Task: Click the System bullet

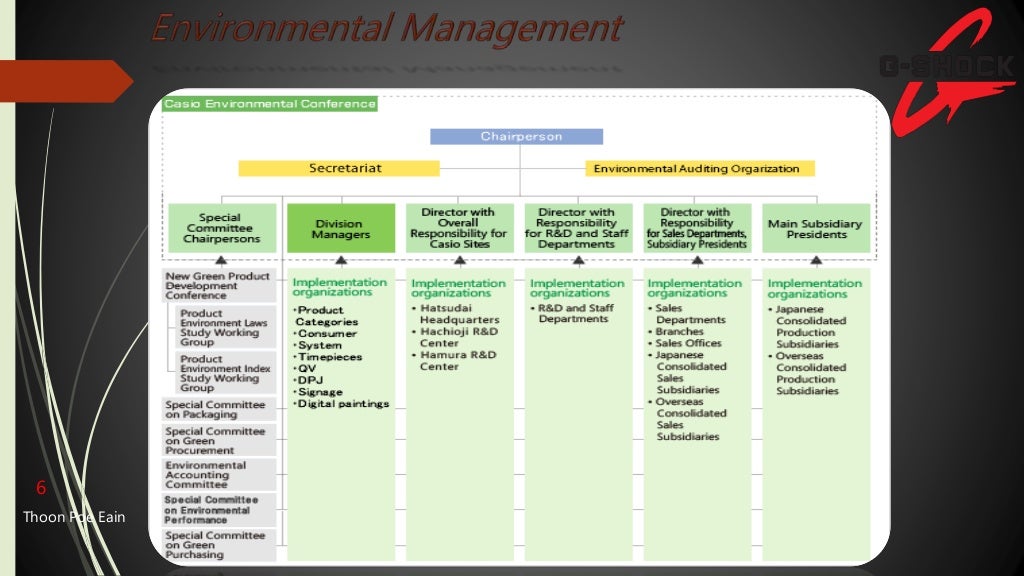Action: coord(317,345)
